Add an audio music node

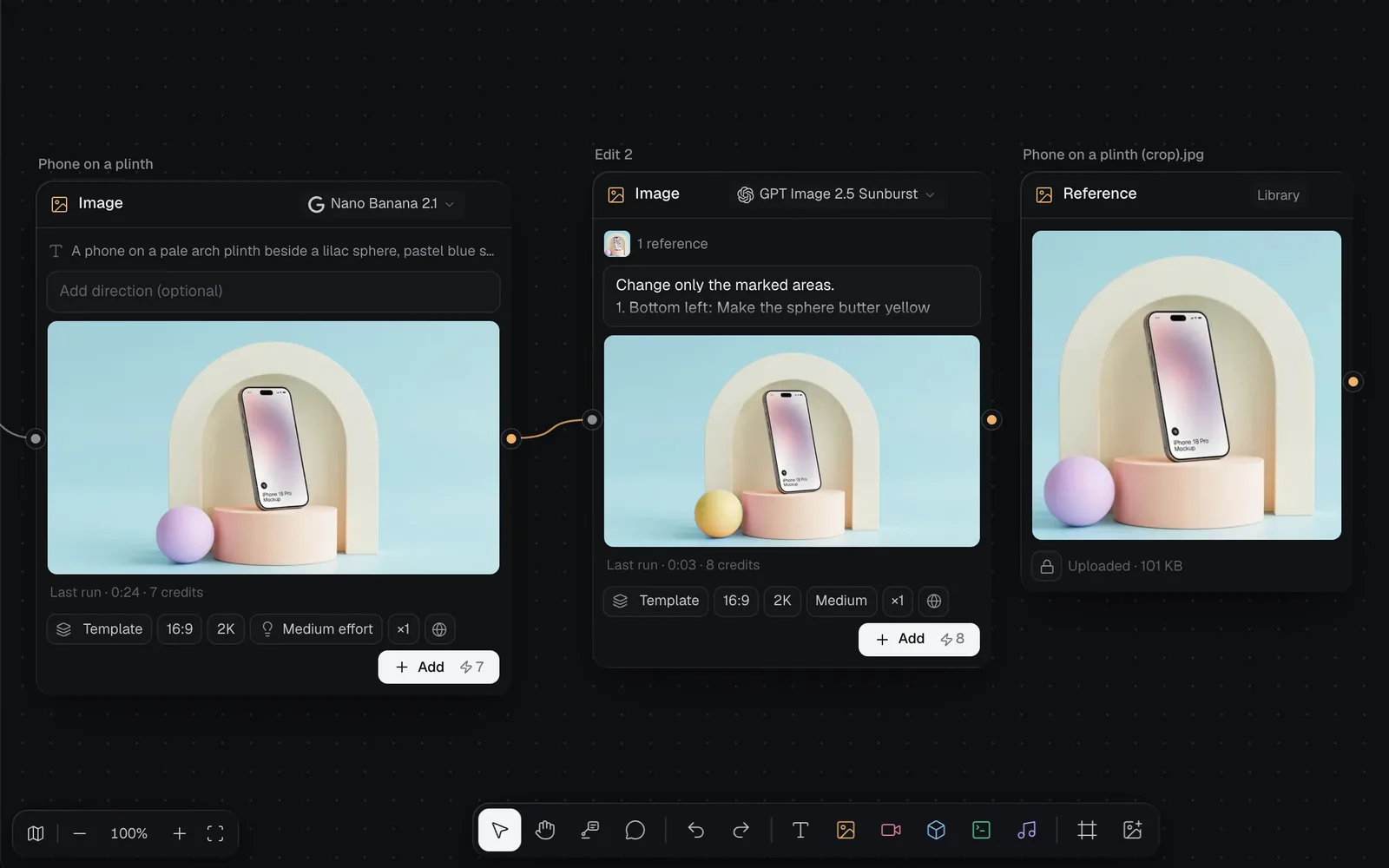pos(1026,831)
